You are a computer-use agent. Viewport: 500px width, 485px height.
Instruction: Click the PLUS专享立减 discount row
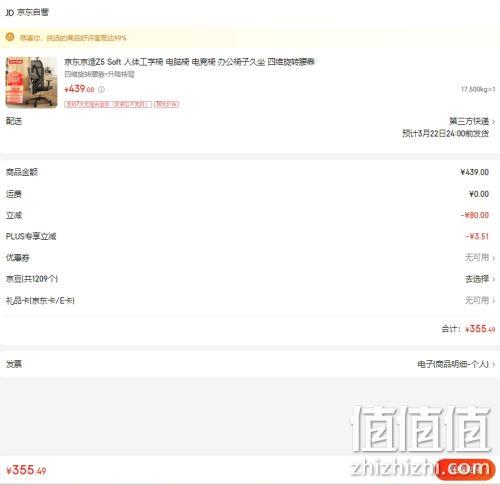tap(250, 236)
